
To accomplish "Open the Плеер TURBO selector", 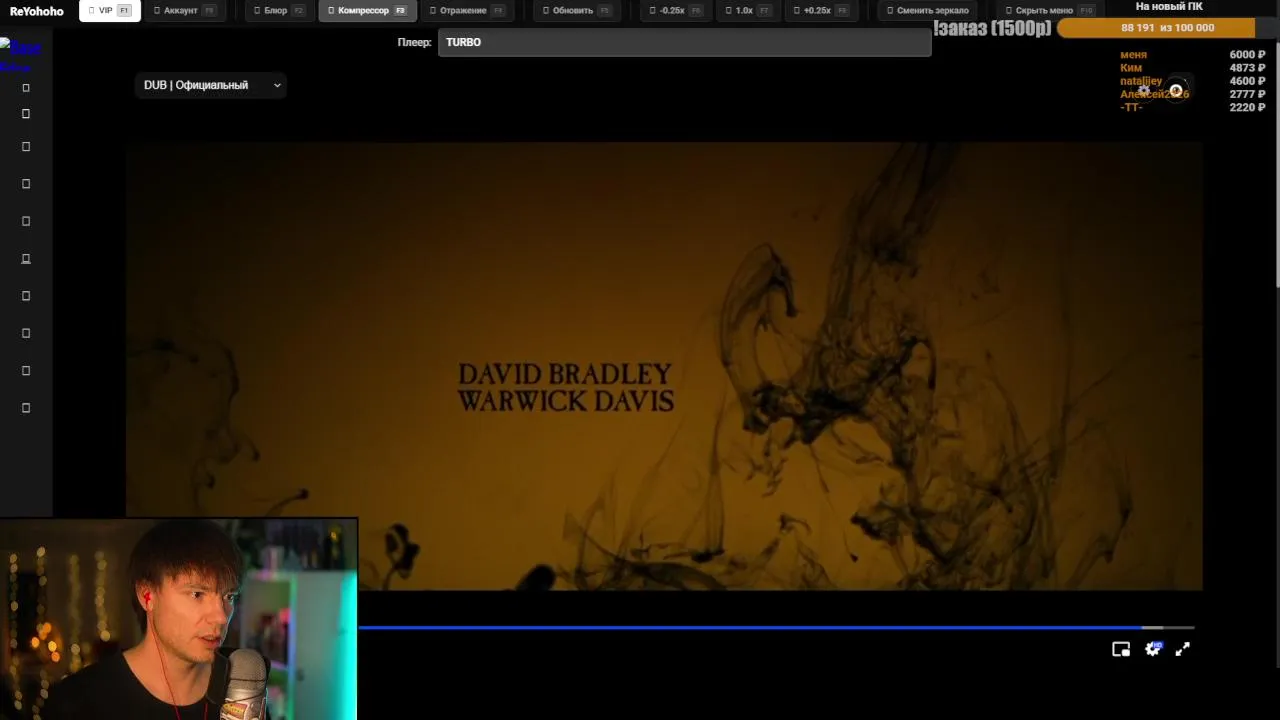I will [x=684, y=42].
